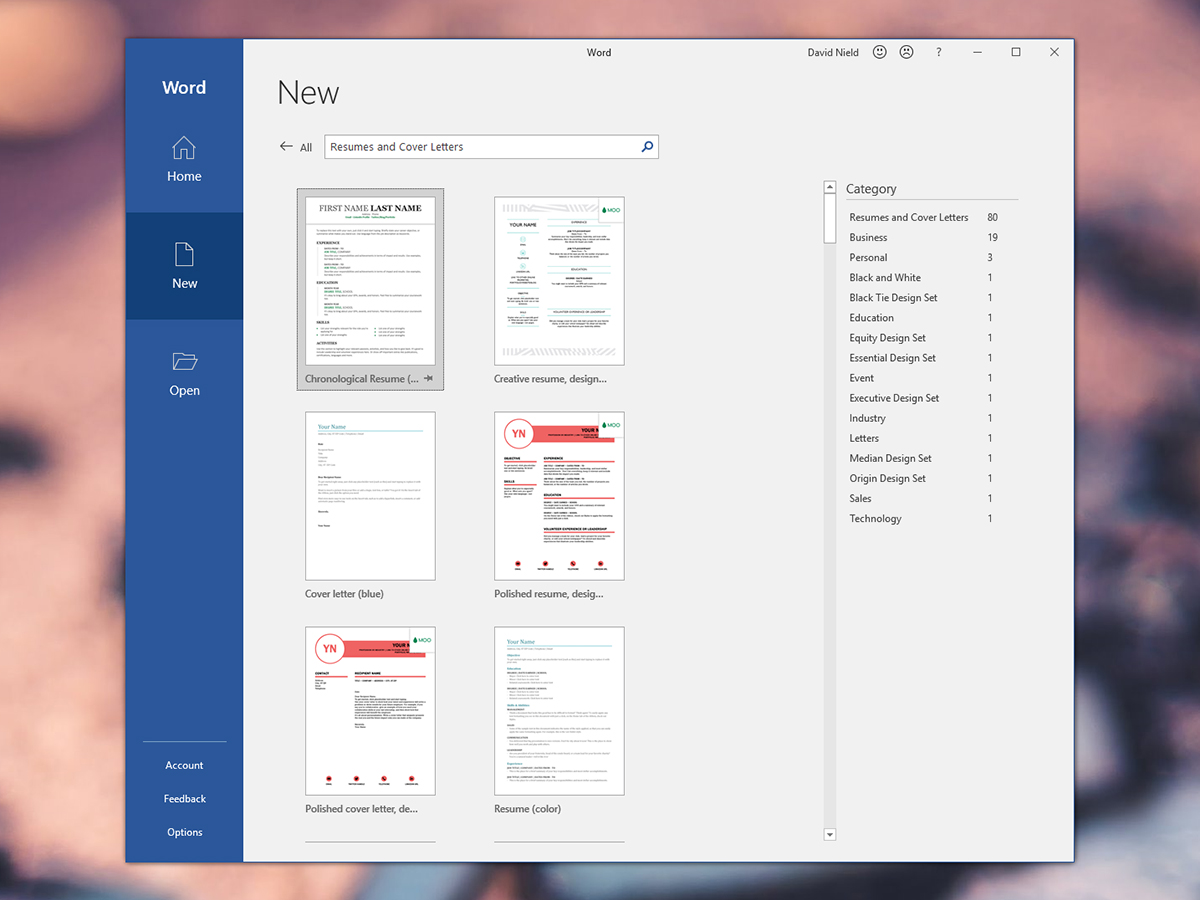Open the Options menu item
The image size is (1200, 900).
tap(184, 832)
